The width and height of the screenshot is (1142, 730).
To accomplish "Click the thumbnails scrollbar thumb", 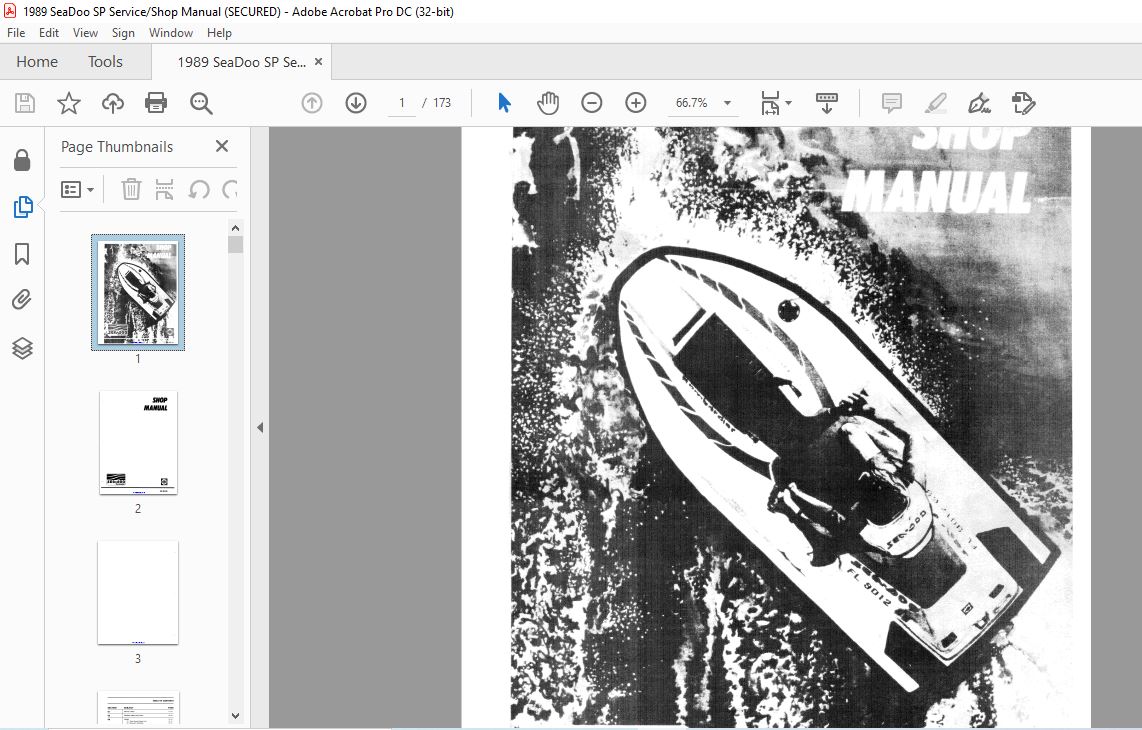I will pos(235,244).
